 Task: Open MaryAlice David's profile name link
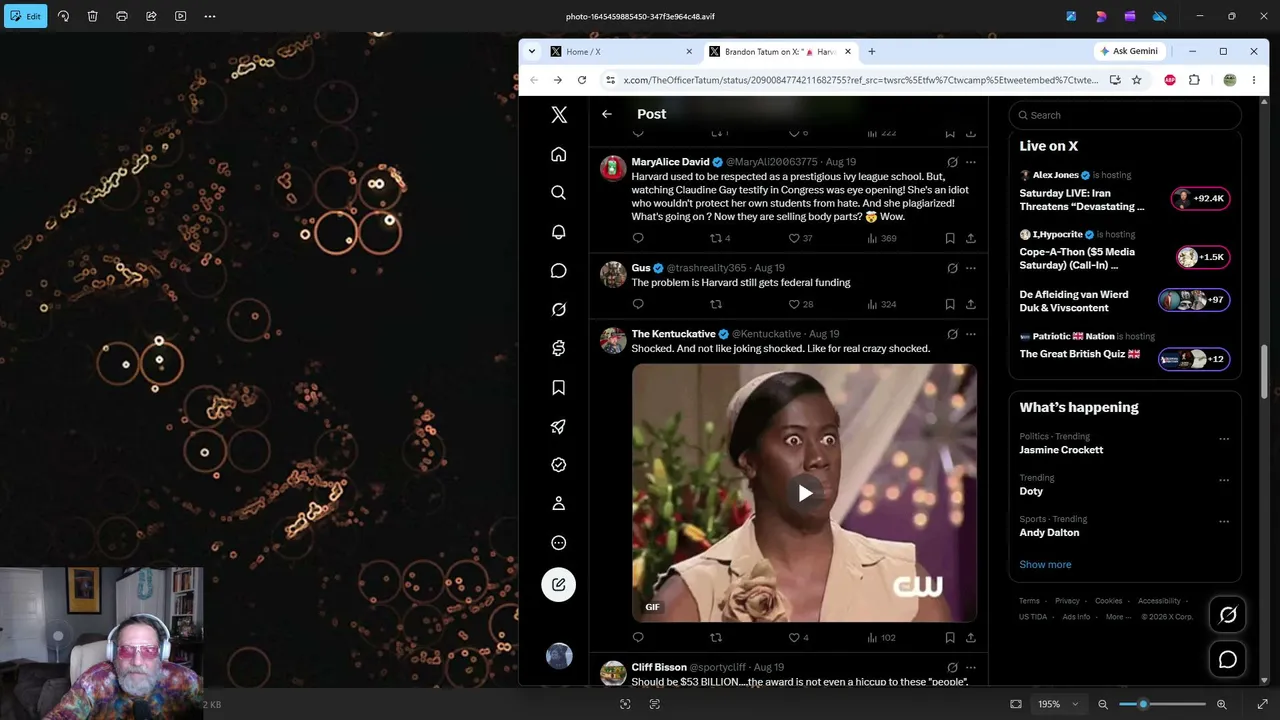(x=670, y=162)
